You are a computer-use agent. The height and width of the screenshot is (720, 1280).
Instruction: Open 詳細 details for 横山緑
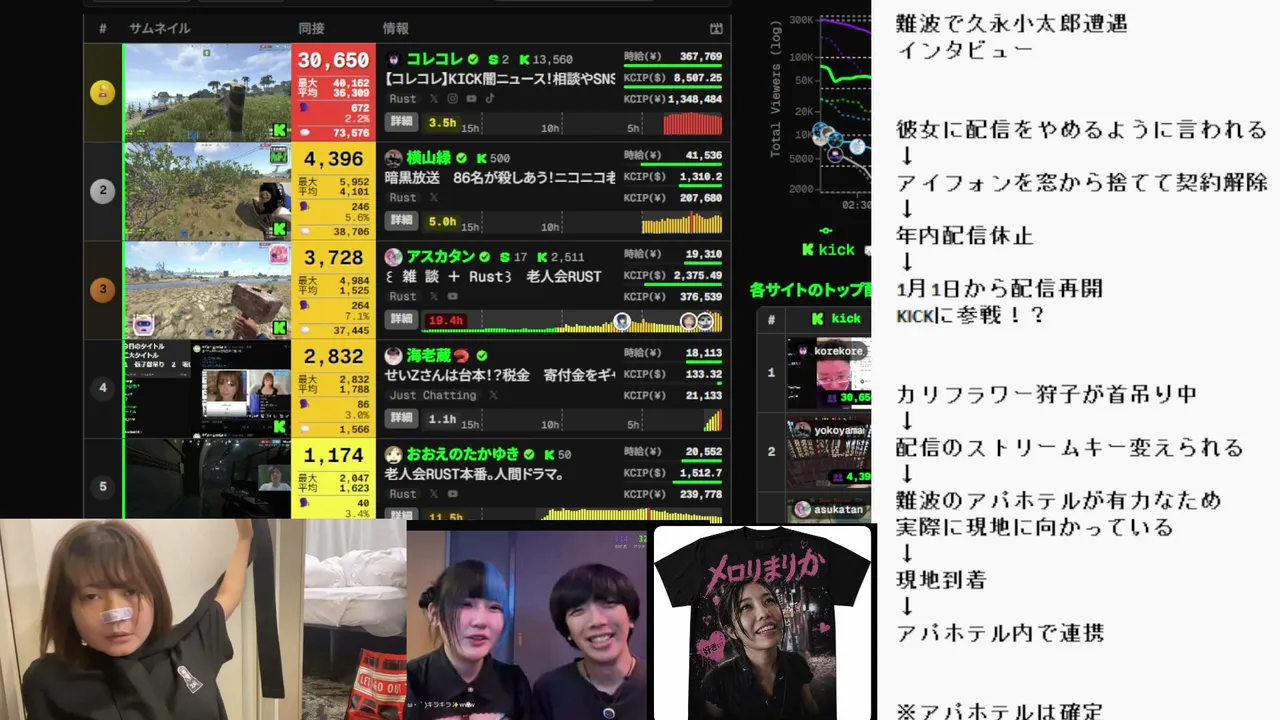coord(401,220)
